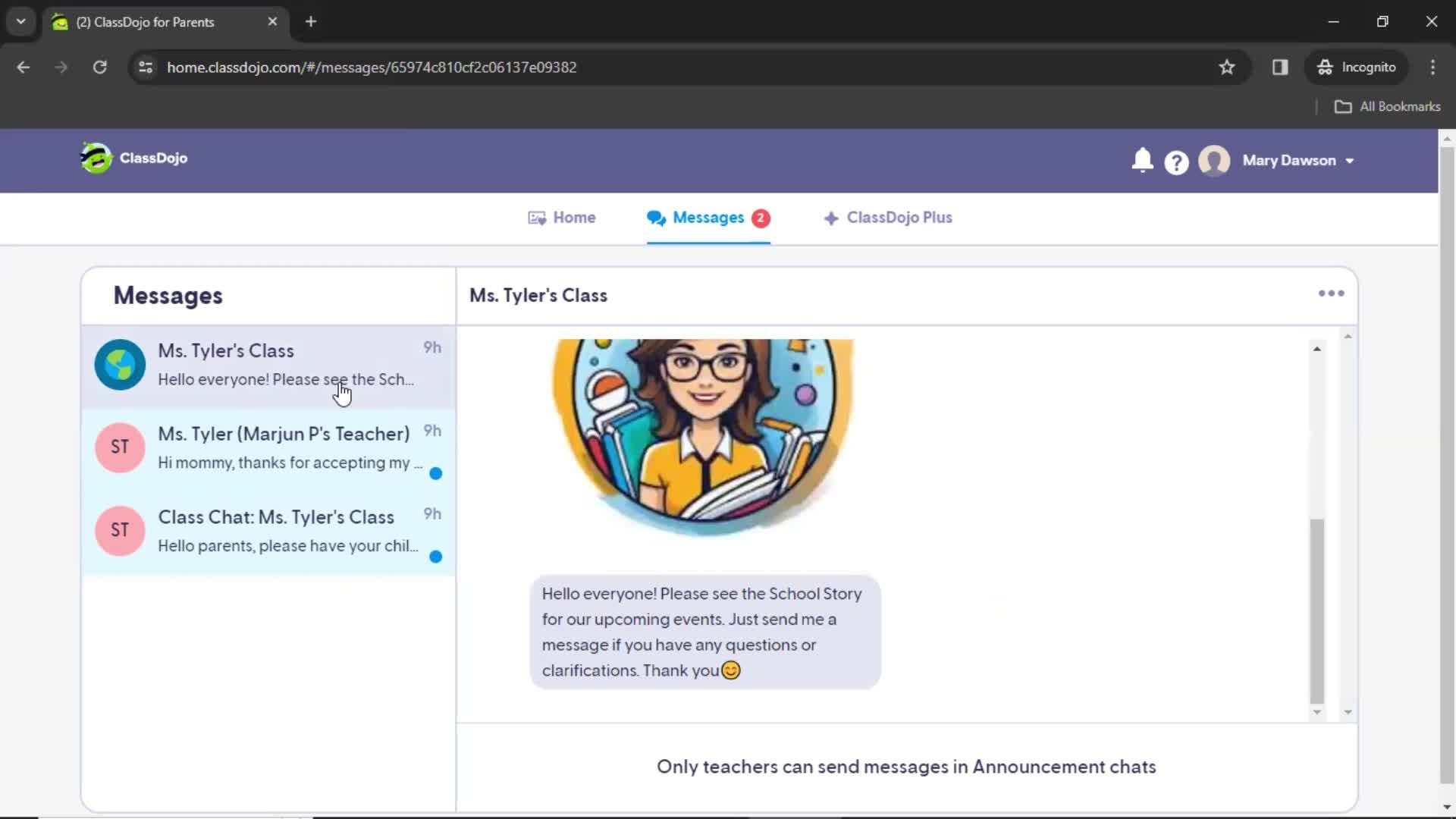Click the Messages panel heading
1456x819 pixels.
(168, 296)
